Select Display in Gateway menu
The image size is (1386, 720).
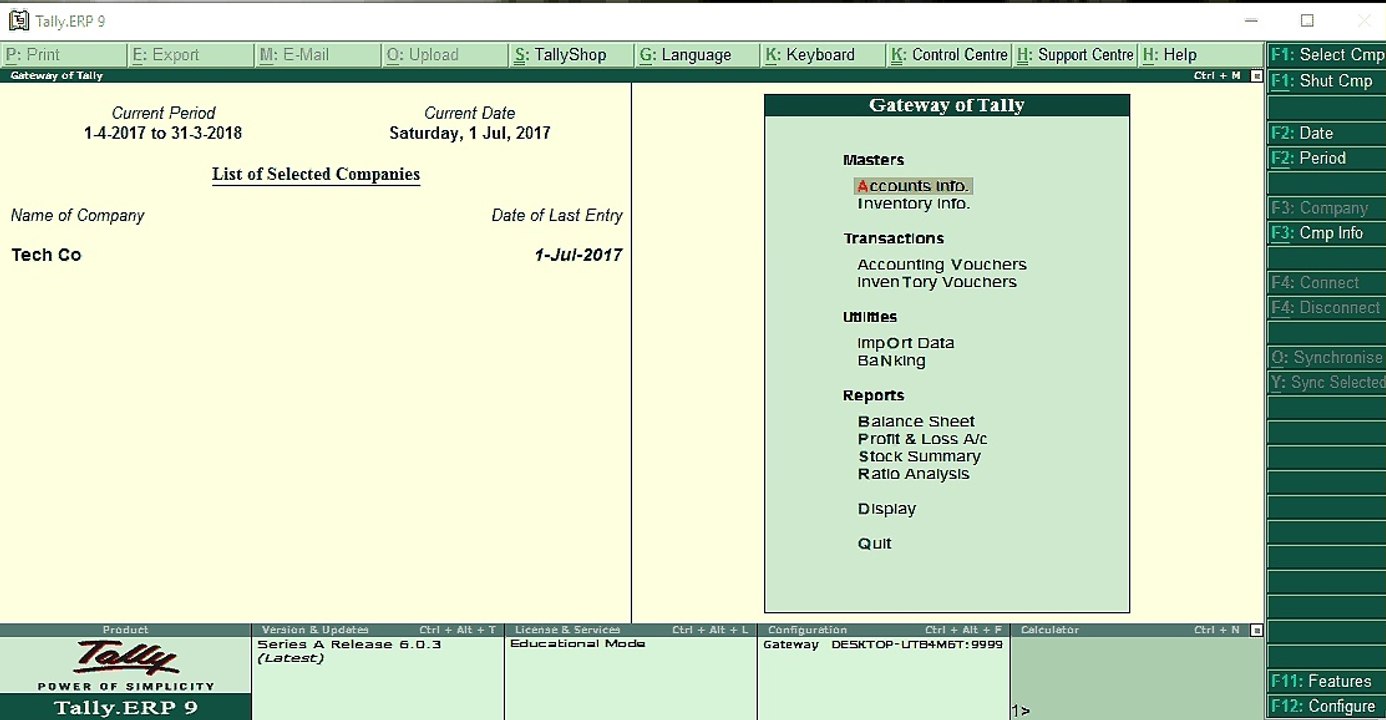click(886, 509)
